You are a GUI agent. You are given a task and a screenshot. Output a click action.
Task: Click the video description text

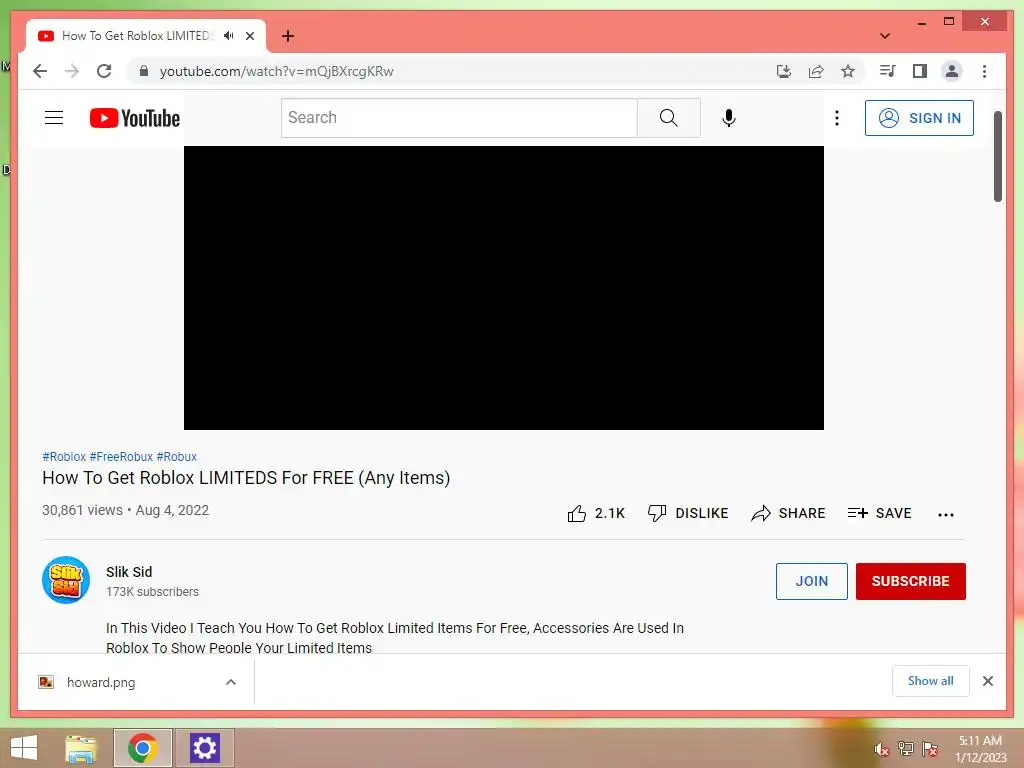[394, 638]
